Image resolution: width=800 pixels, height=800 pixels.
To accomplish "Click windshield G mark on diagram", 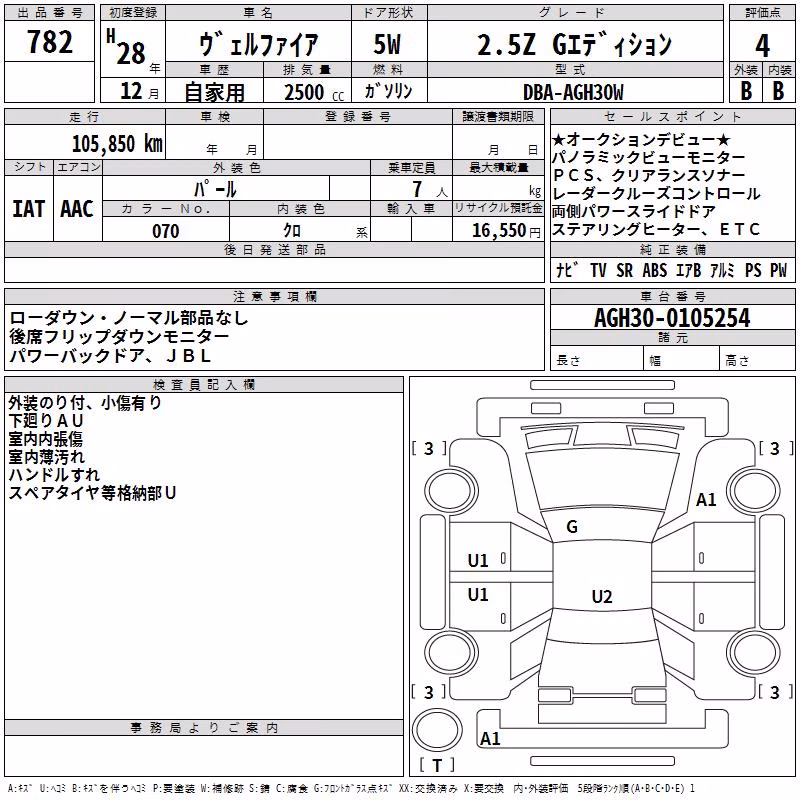I will pyautogui.click(x=572, y=527).
